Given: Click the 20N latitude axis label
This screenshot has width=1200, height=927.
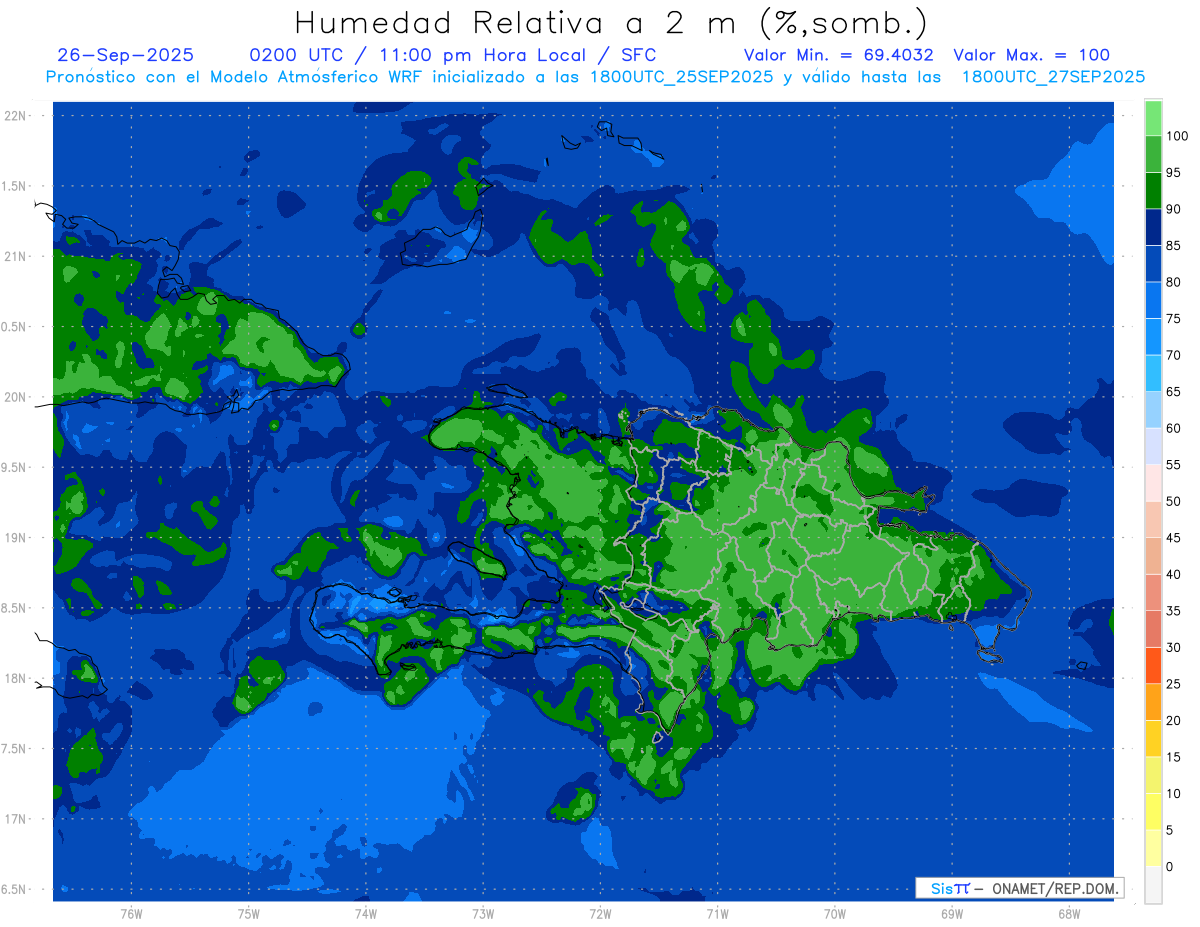Looking at the screenshot, I should (x=15, y=397).
